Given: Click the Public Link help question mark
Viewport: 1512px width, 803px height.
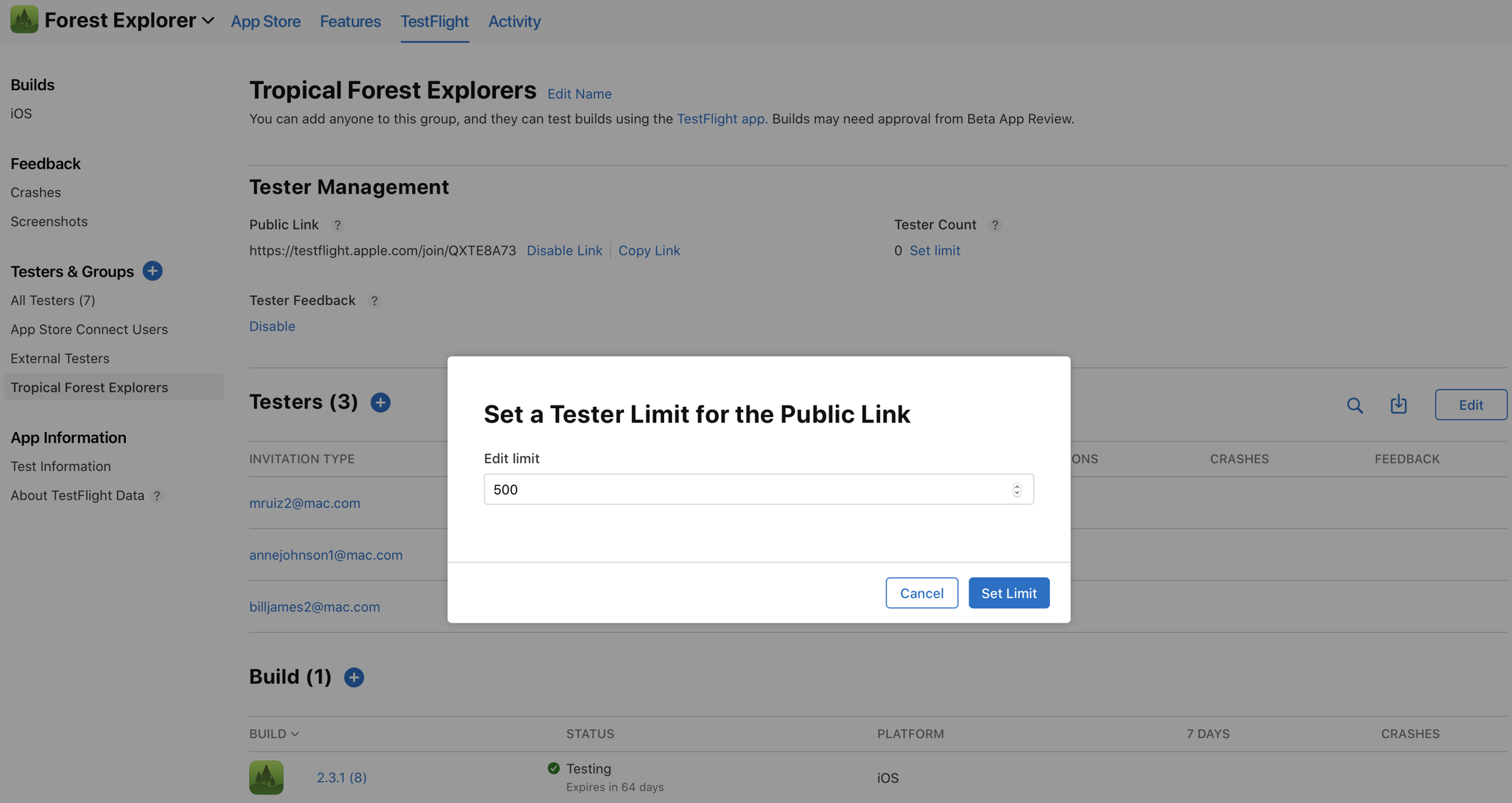Looking at the screenshot, I should pos(337,225).
